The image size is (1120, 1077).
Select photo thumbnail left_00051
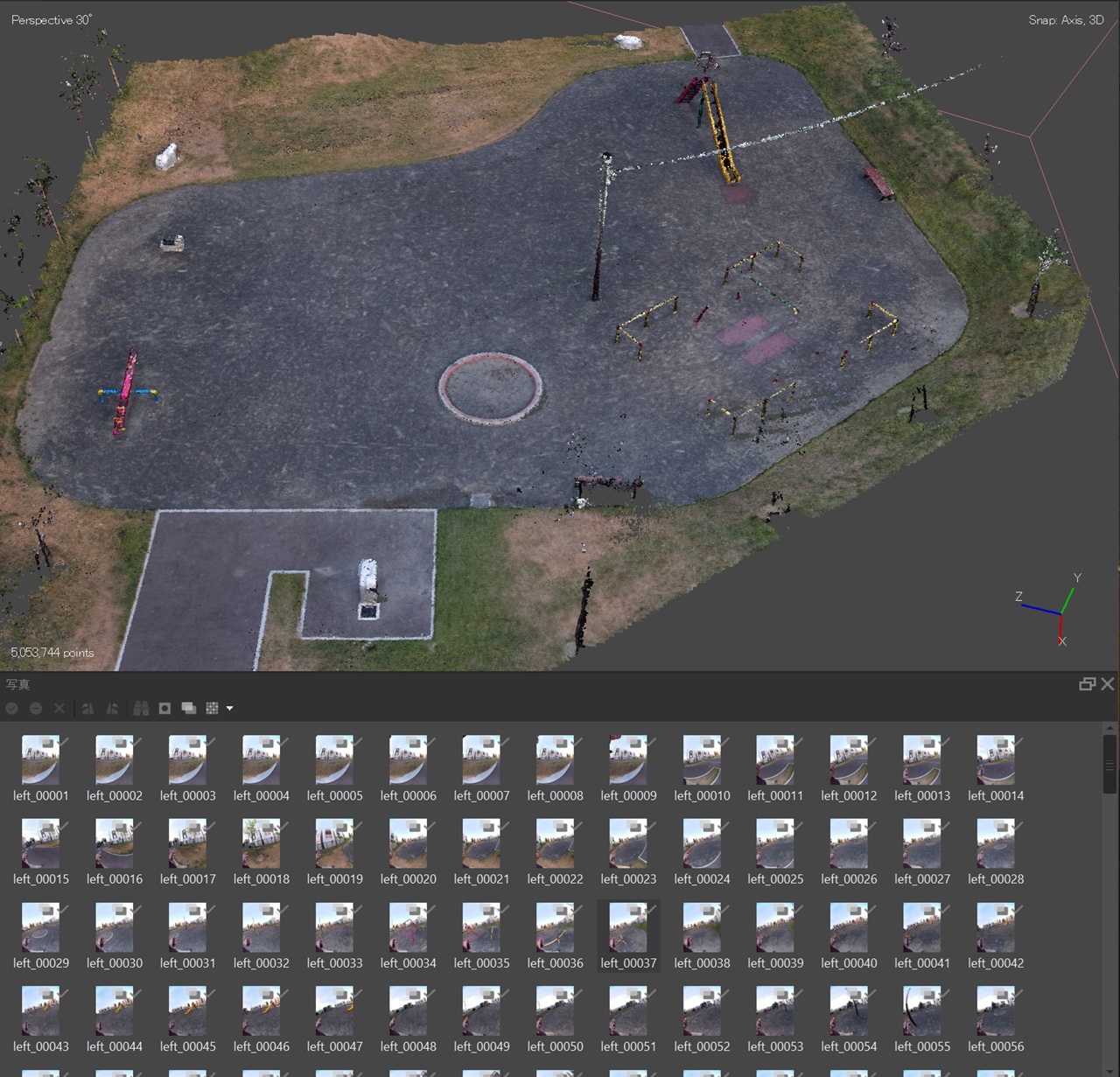click(628, 1011)
